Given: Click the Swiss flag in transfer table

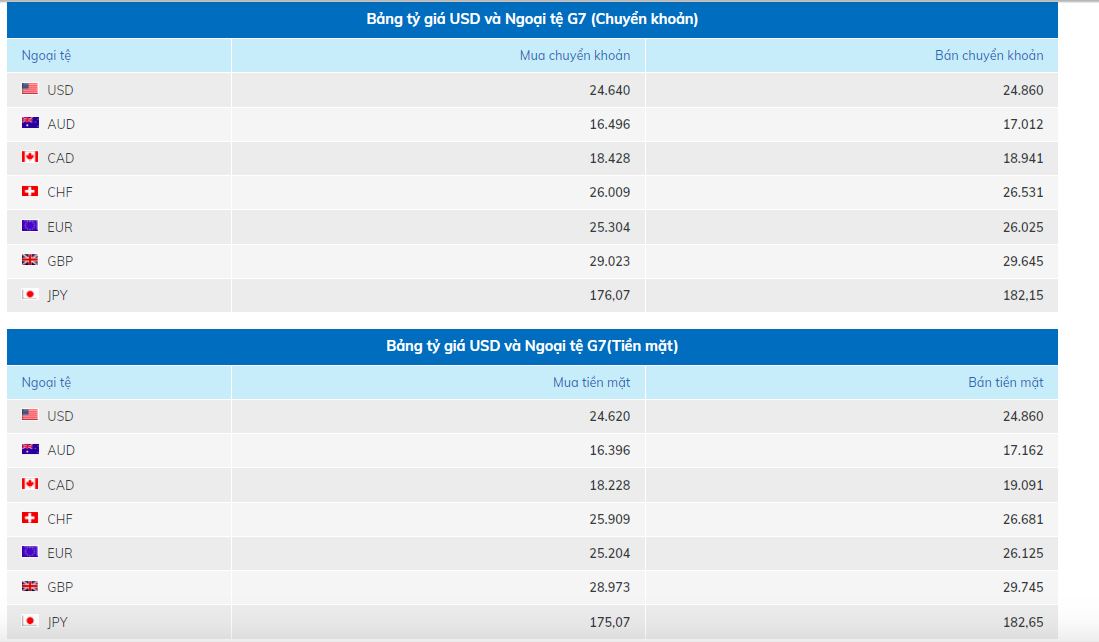Looking at the screenshot, I should click(30, 192).
